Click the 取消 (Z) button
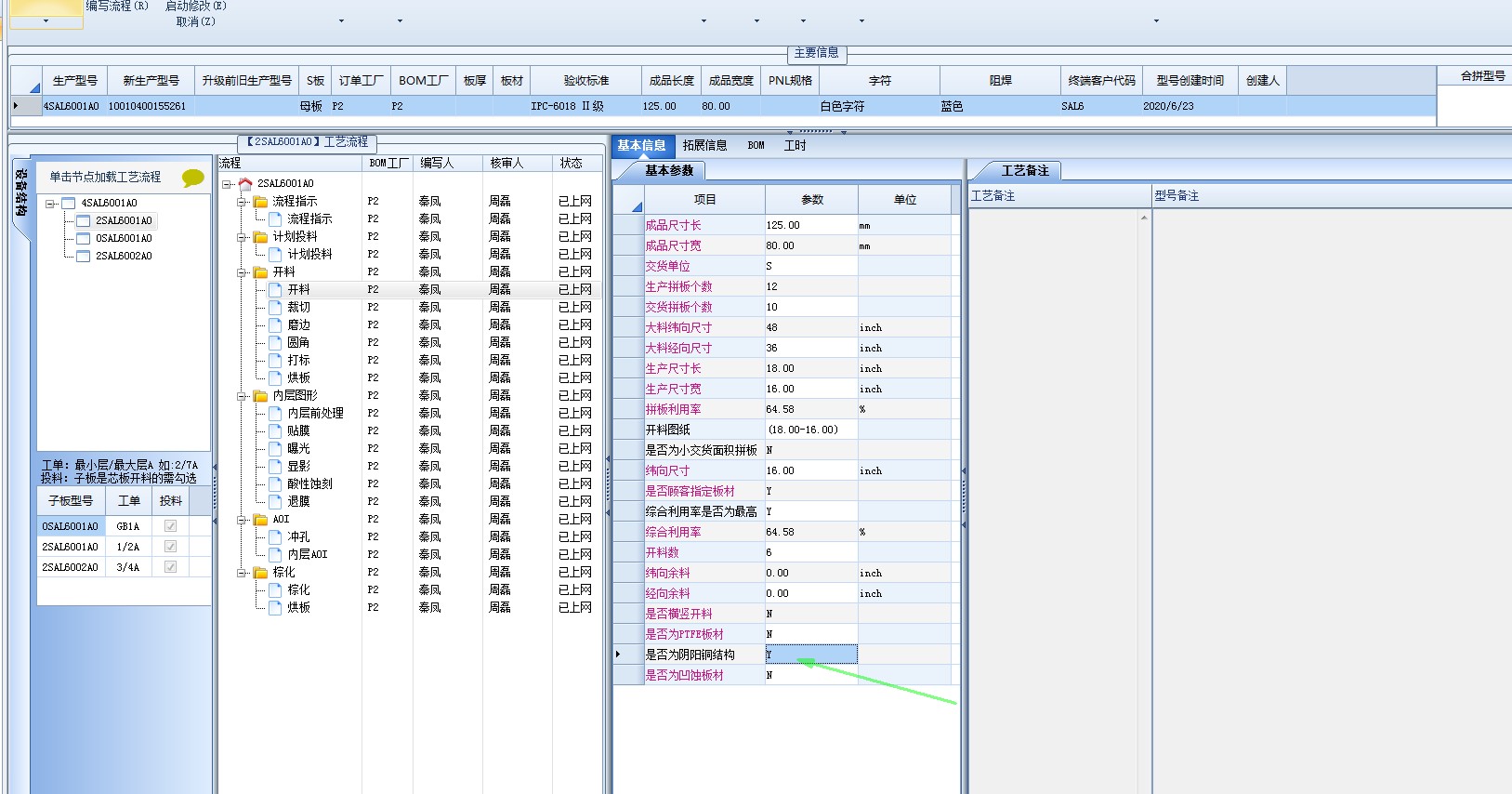 195,21
